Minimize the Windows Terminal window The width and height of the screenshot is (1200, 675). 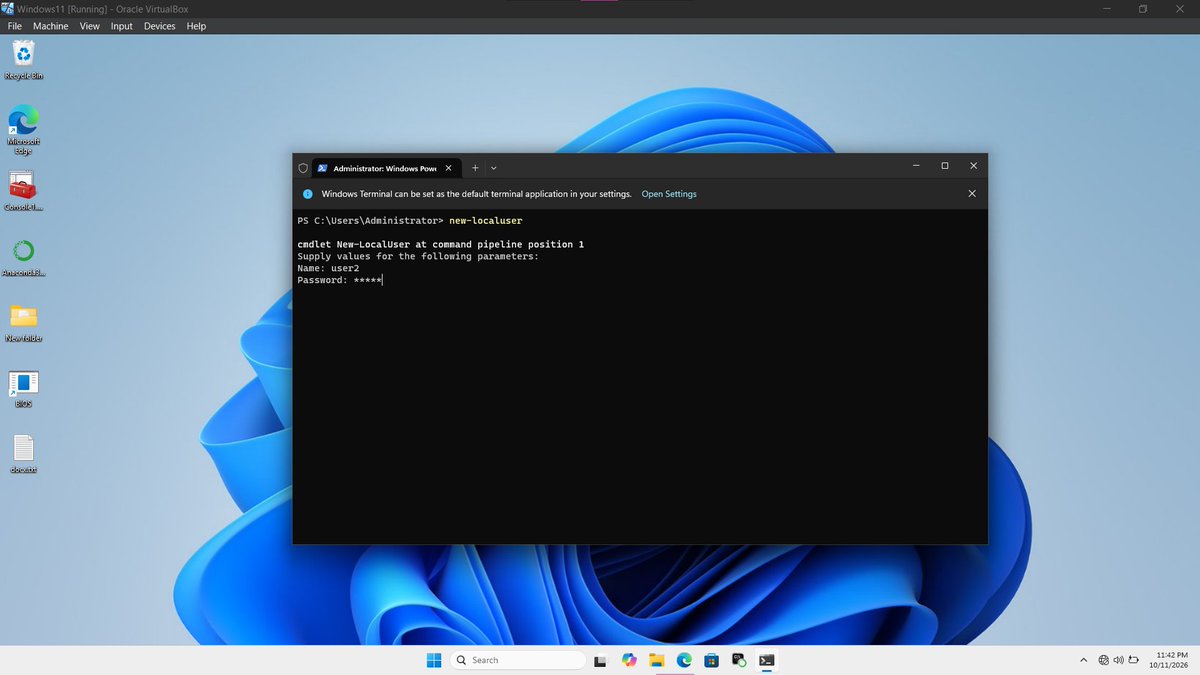click(x=915, y=166)
